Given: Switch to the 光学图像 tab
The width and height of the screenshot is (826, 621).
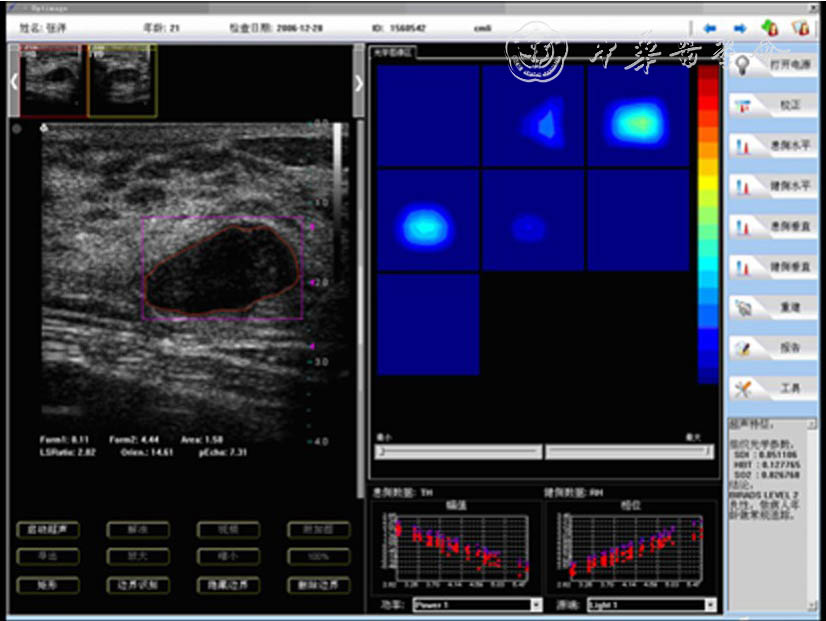Looking at the screenshot, I should (394, 51).
